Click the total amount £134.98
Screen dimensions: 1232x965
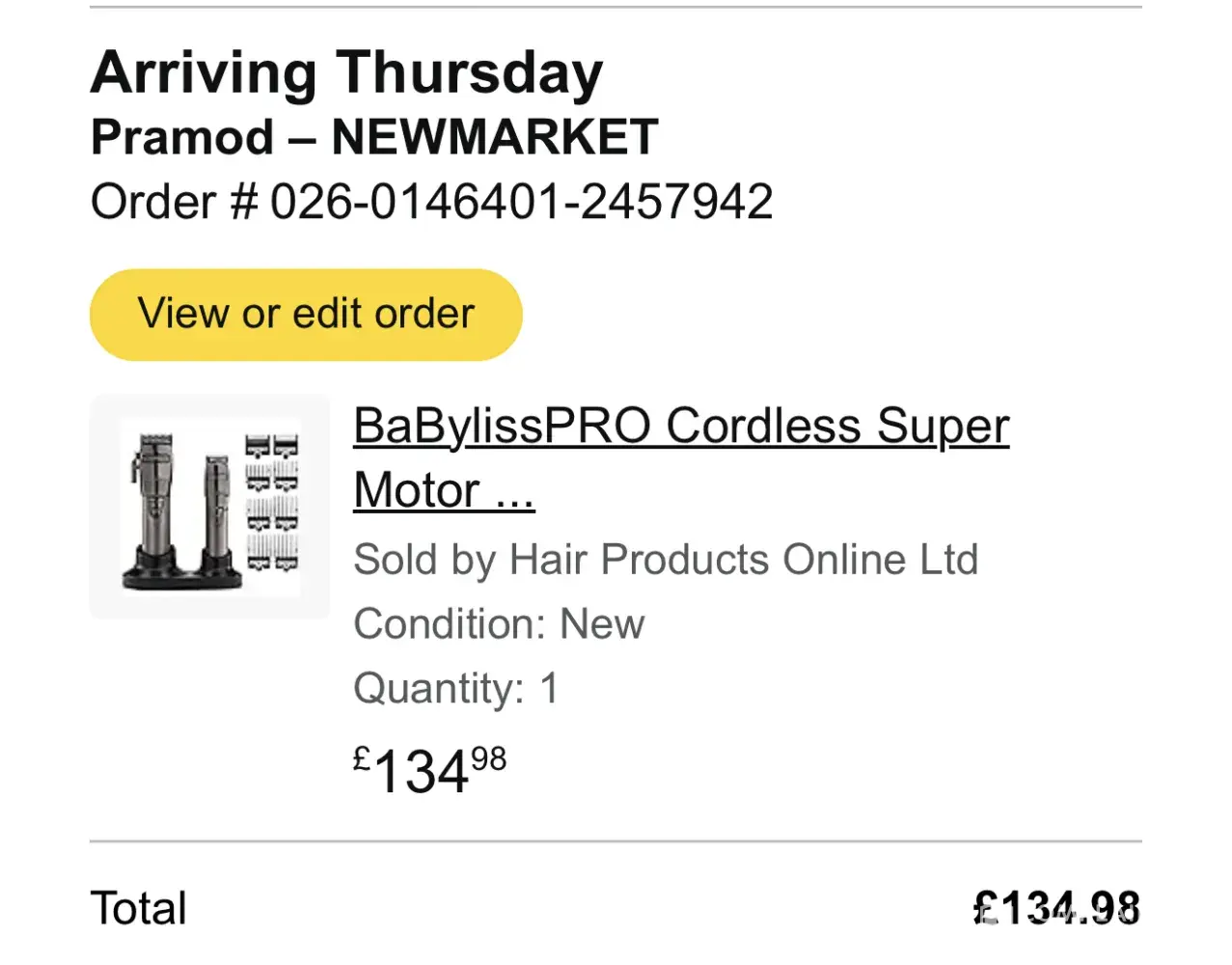1057,908
